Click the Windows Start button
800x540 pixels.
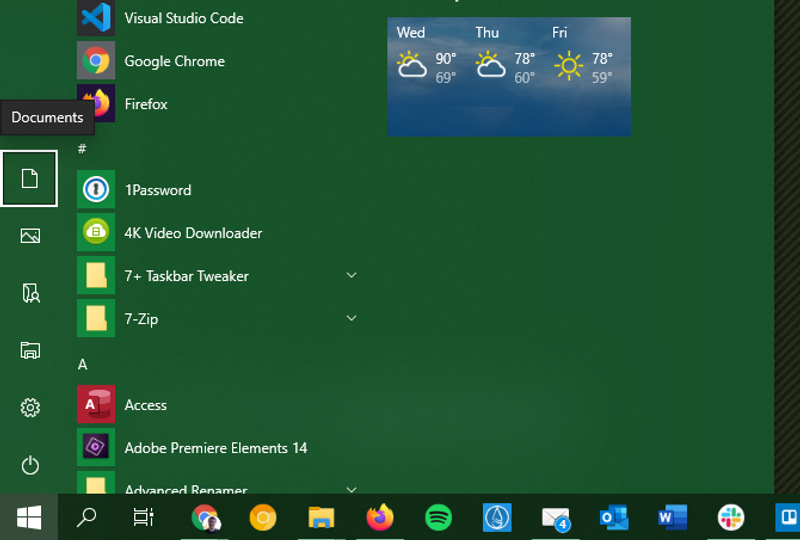(29, 517)
